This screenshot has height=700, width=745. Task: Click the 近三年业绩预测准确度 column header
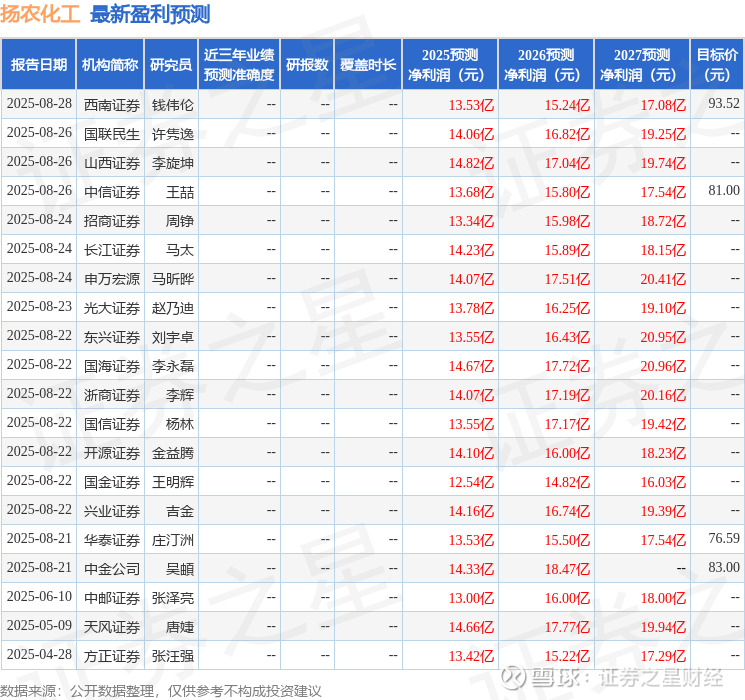(x=239, y=65)
